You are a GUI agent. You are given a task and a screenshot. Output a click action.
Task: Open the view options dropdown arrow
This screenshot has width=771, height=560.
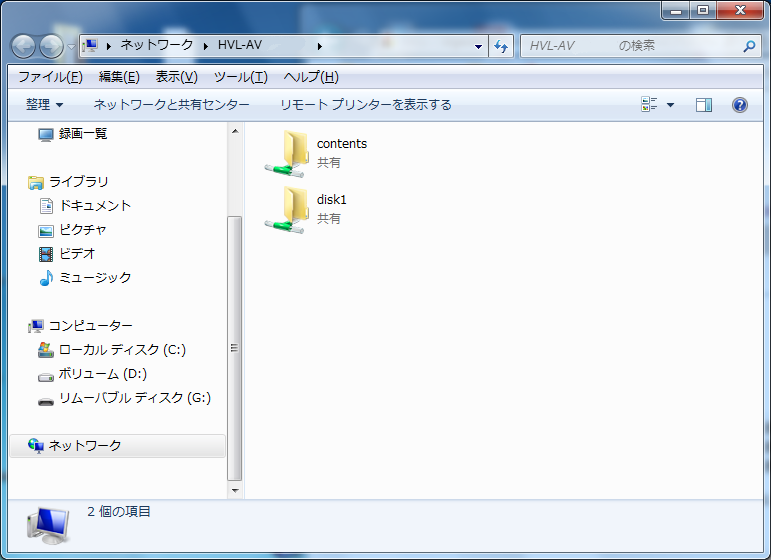click(670, 105)
